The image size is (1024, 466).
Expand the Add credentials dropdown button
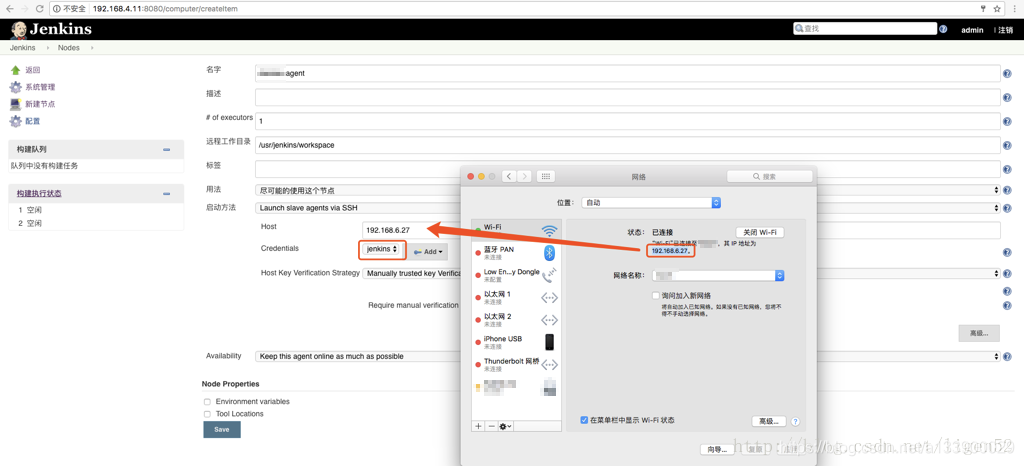point(428,252)
